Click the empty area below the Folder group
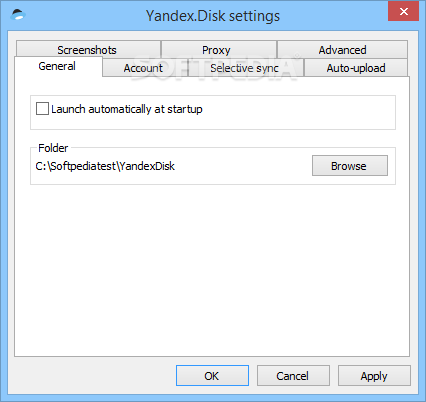The height and width of the screenshot is (402, 426). click(212, 270)
